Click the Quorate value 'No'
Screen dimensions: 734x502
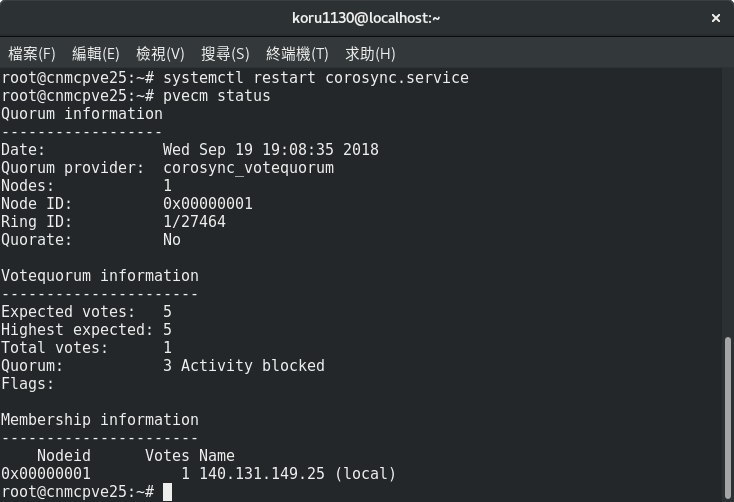(172, 240)
